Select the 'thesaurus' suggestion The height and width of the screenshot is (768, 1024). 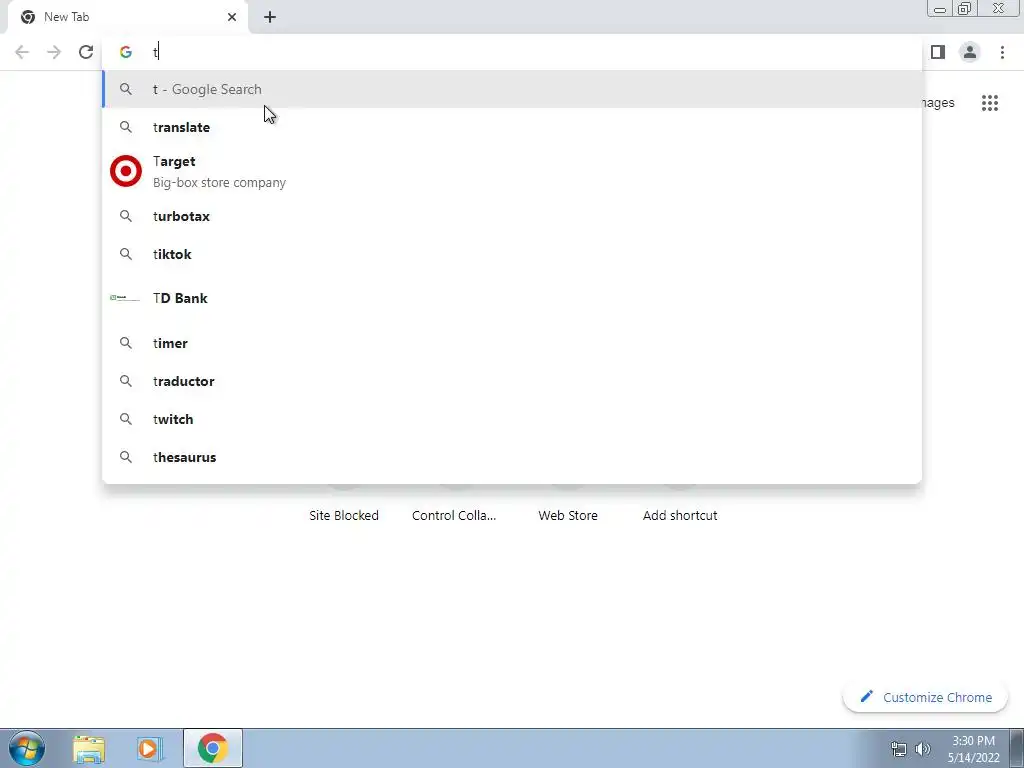512,457
